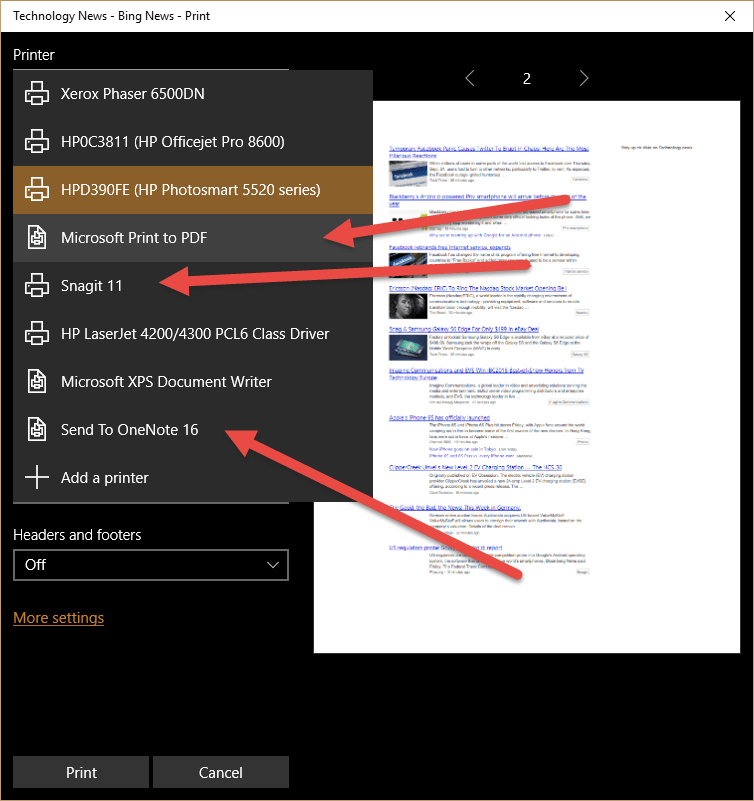The width and height of the screenshot is (754, 801).
Task: Click the Printer section label
Action: 34,55
